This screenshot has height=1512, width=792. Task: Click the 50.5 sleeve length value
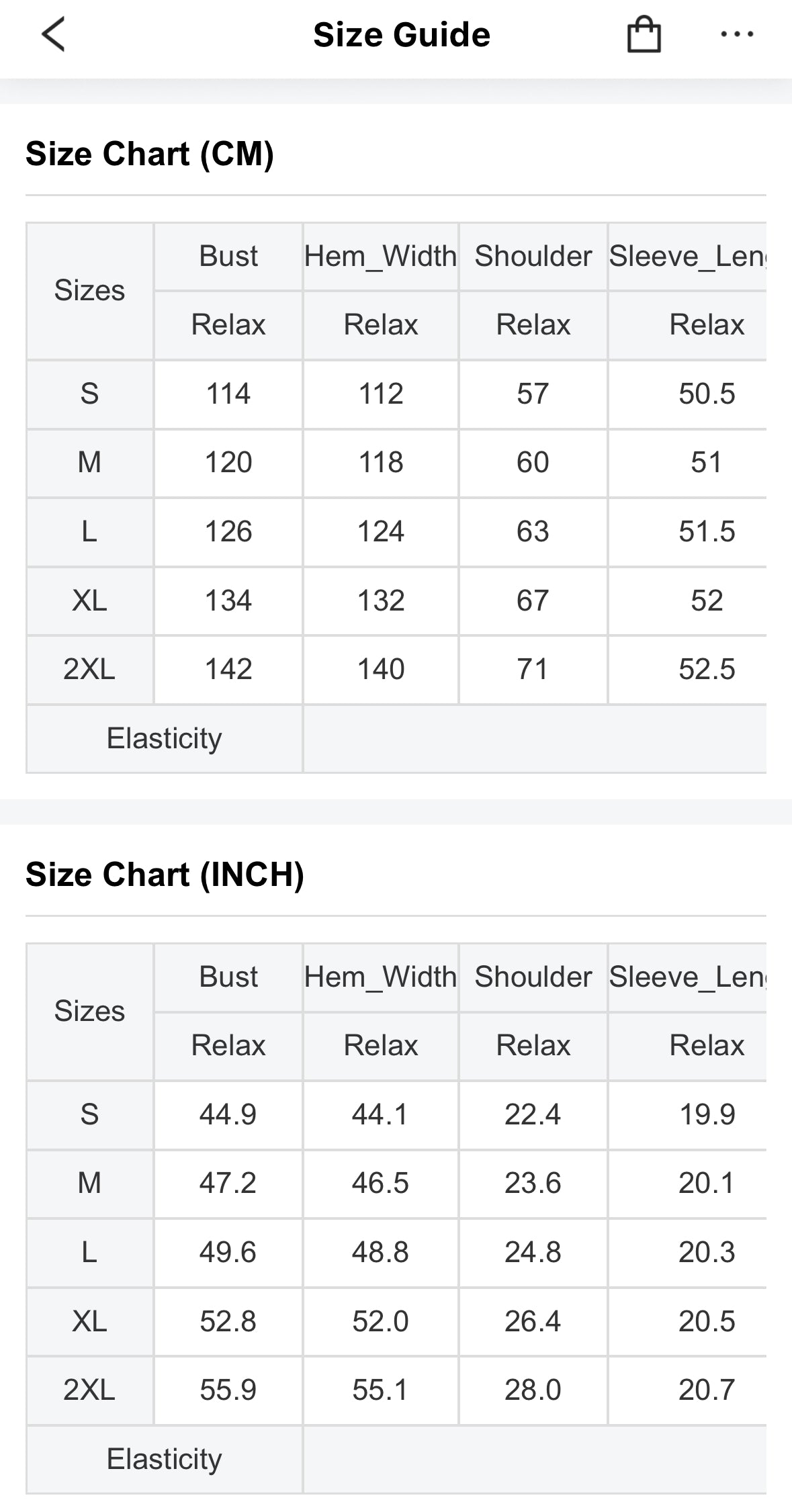pos(707,394)
